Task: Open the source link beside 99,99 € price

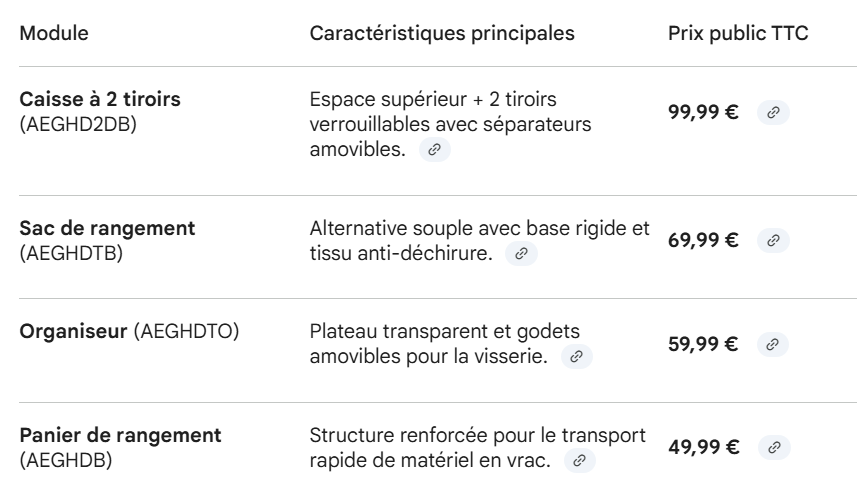Action: [x=772, y=113]
